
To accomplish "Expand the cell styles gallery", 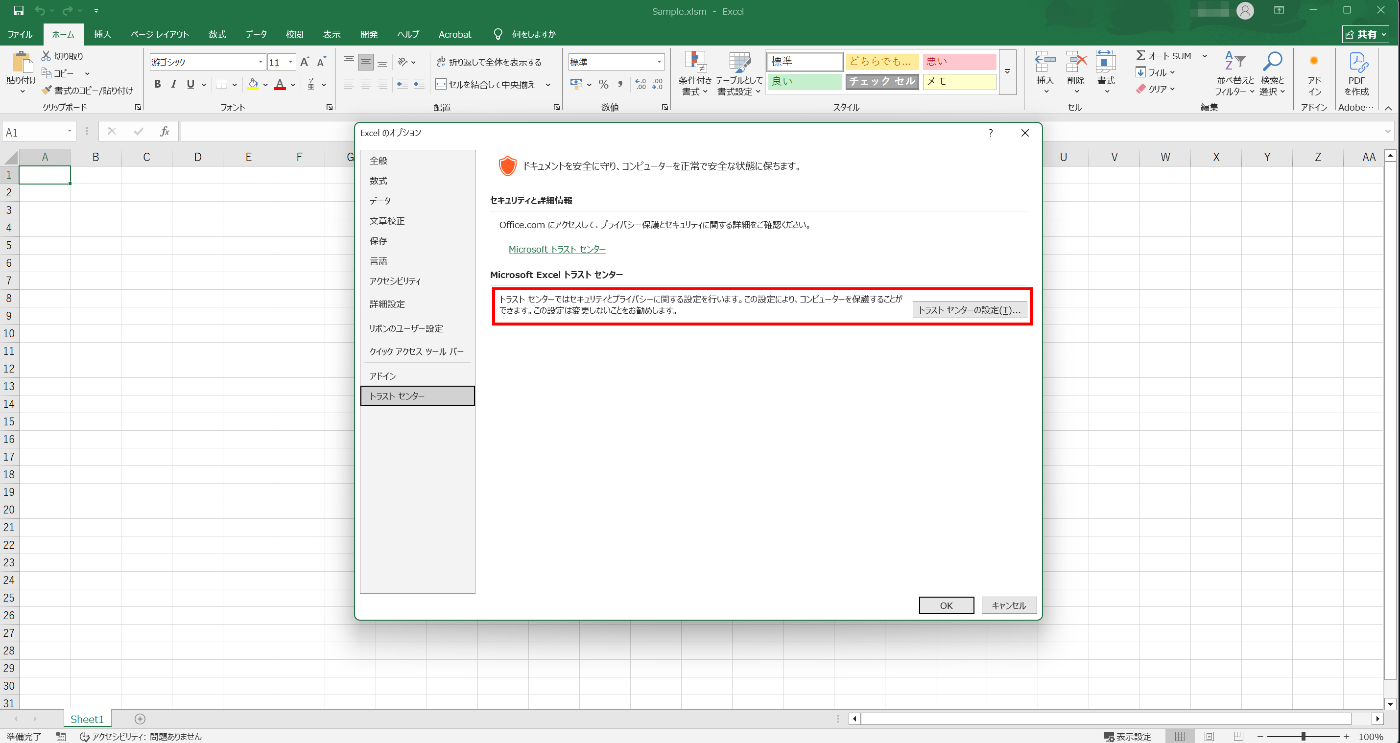I will pyautogui.click(x=1008, y=72).
